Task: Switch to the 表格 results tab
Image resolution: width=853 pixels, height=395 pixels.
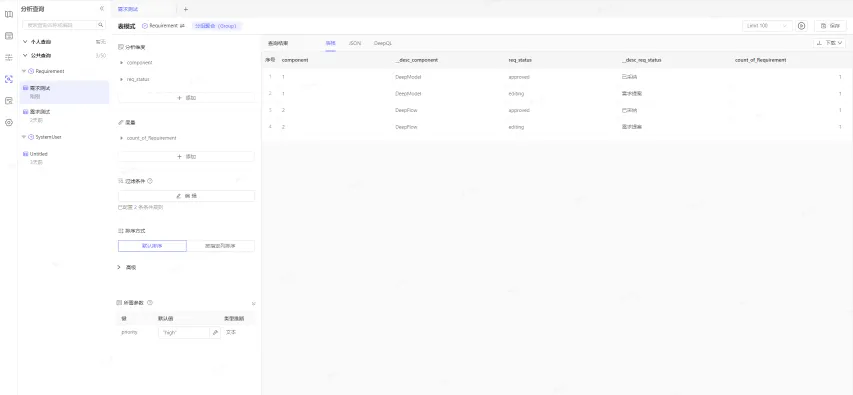Action: click(330, 43)
